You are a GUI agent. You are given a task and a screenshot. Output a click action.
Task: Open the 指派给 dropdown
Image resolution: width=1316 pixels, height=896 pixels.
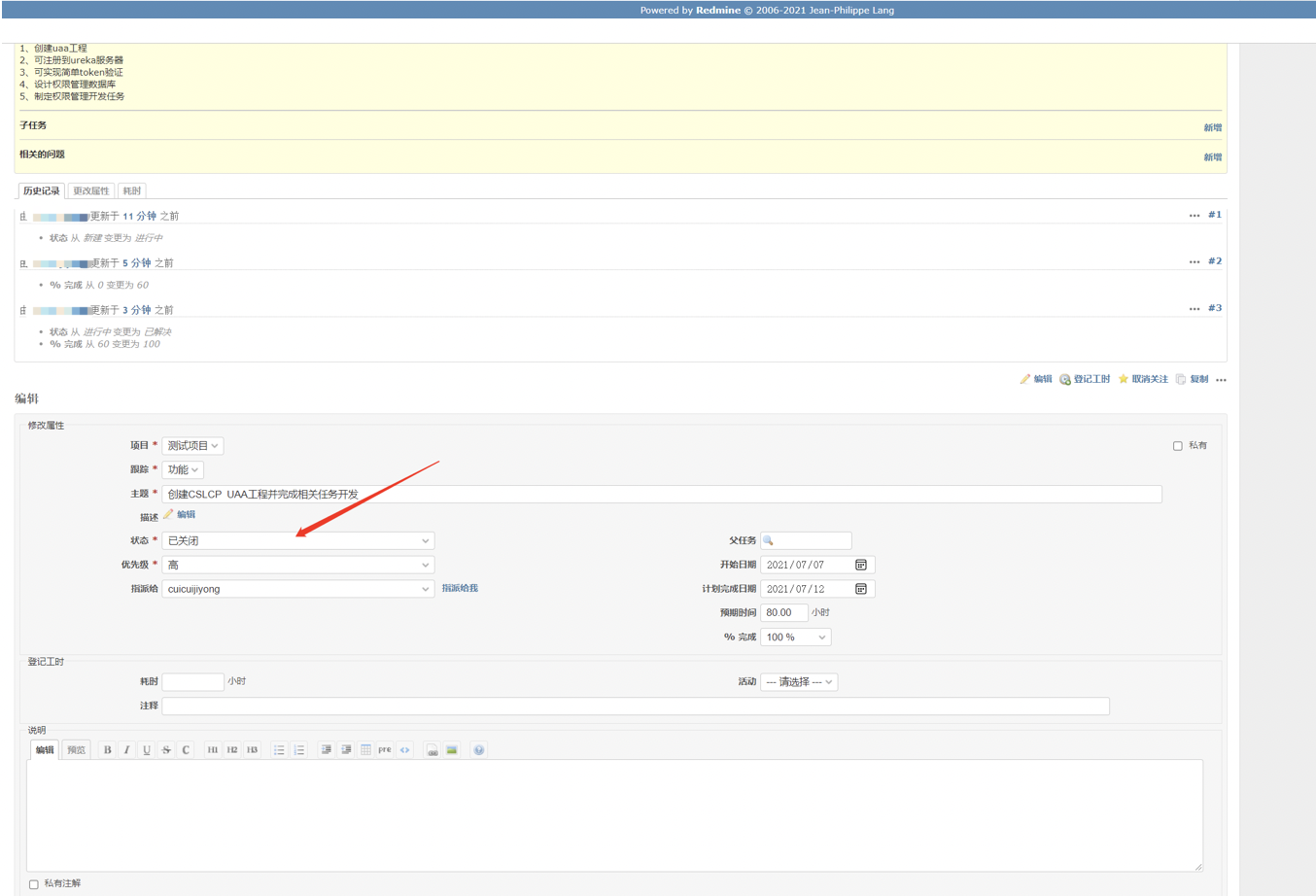click(297, 589)
